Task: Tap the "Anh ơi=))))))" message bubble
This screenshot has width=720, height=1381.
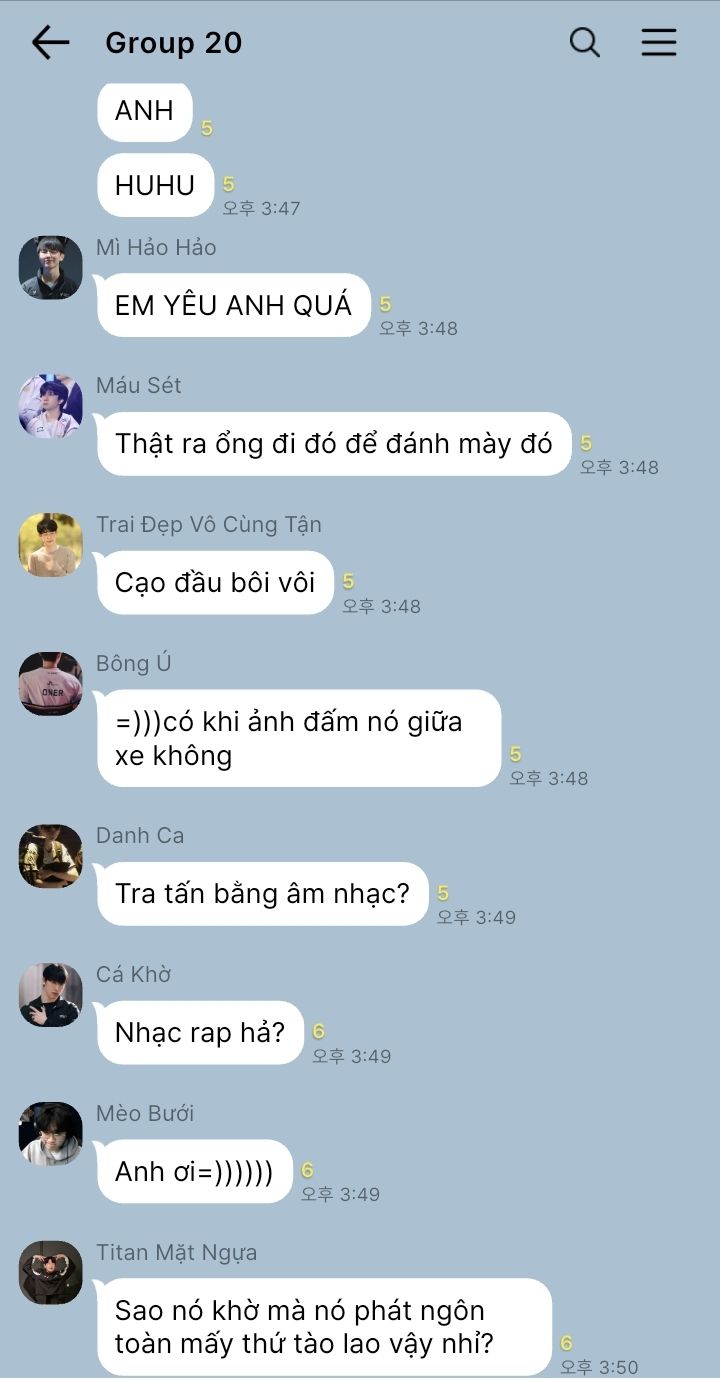Action: coord(194,1171)
